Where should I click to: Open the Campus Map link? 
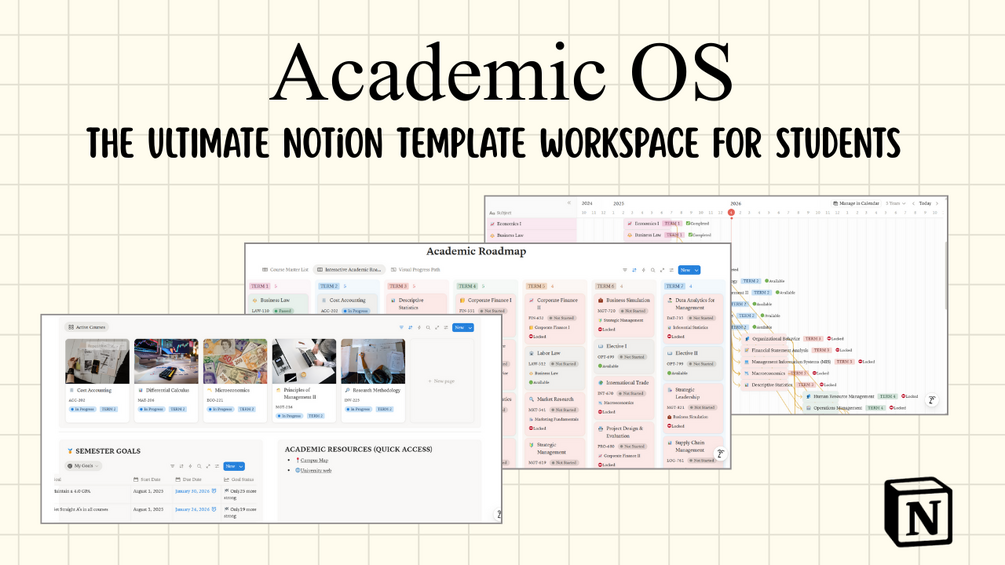(x=314, y=461)
